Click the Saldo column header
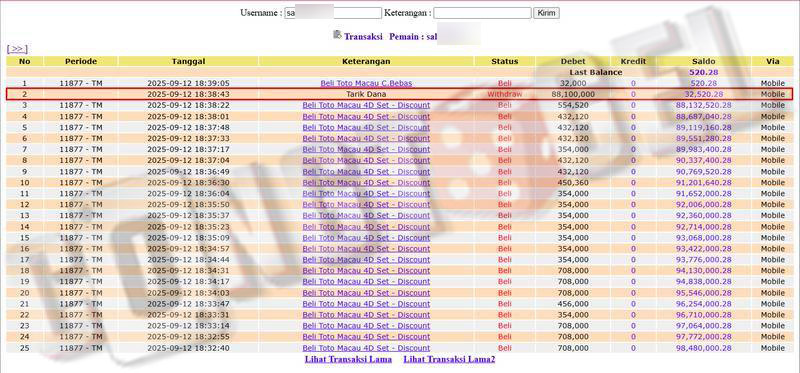800x373 pixels. pos(704,61)
